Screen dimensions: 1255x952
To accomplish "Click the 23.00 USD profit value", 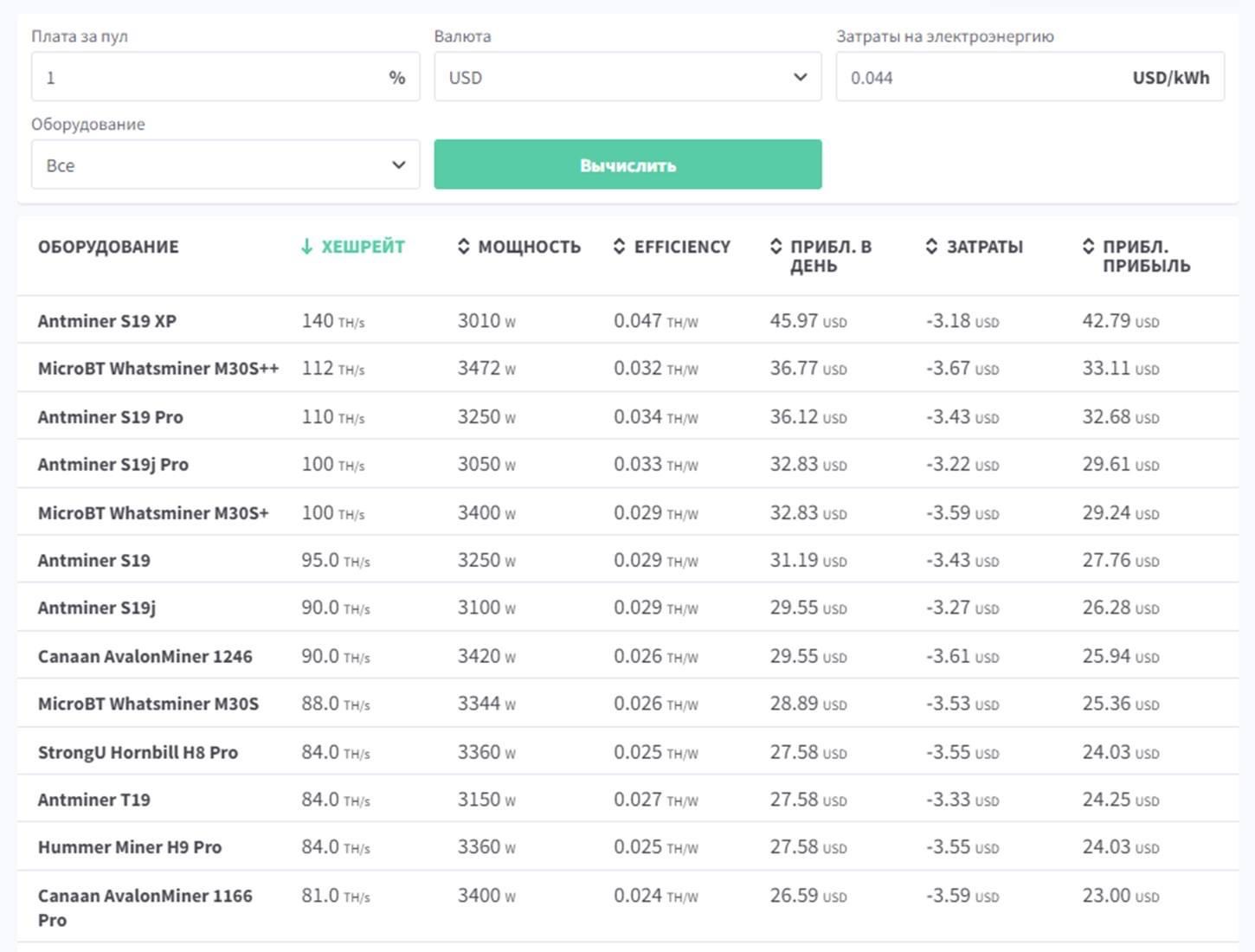I will tap(1121, 896).
